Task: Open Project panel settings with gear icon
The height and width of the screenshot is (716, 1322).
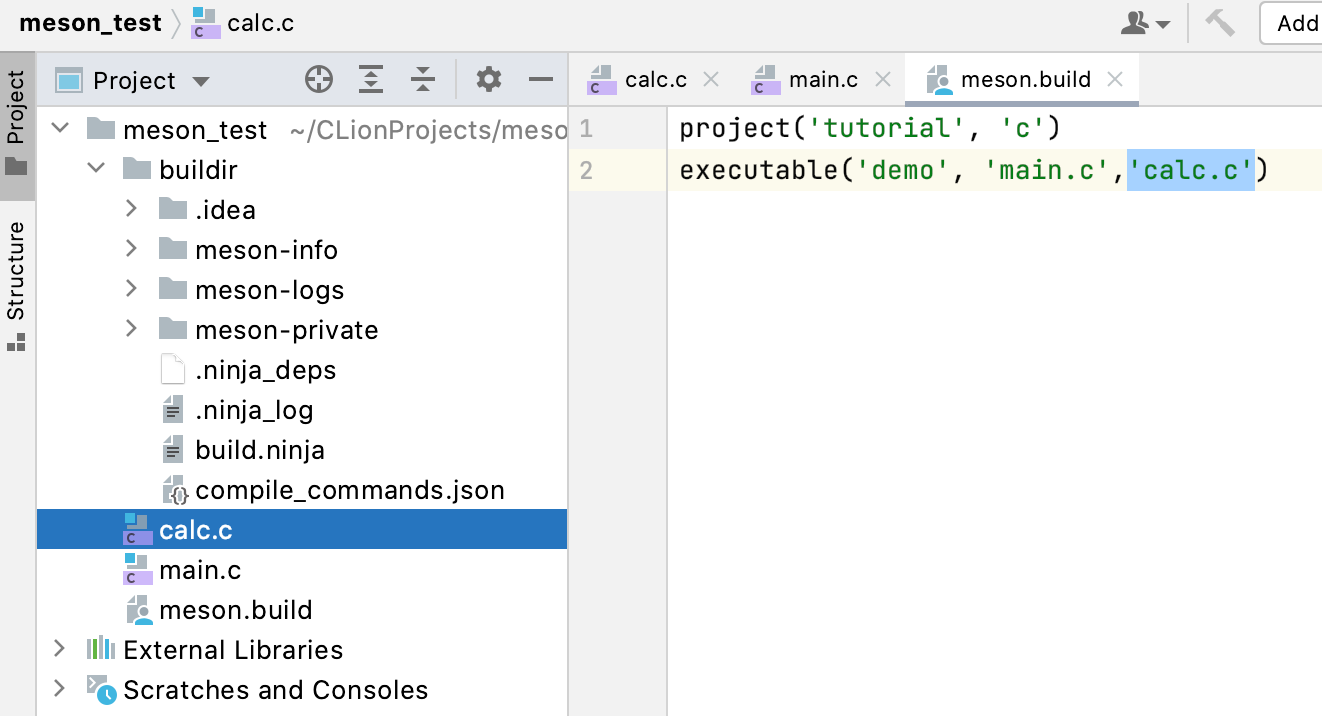Action: click(488, 79)
